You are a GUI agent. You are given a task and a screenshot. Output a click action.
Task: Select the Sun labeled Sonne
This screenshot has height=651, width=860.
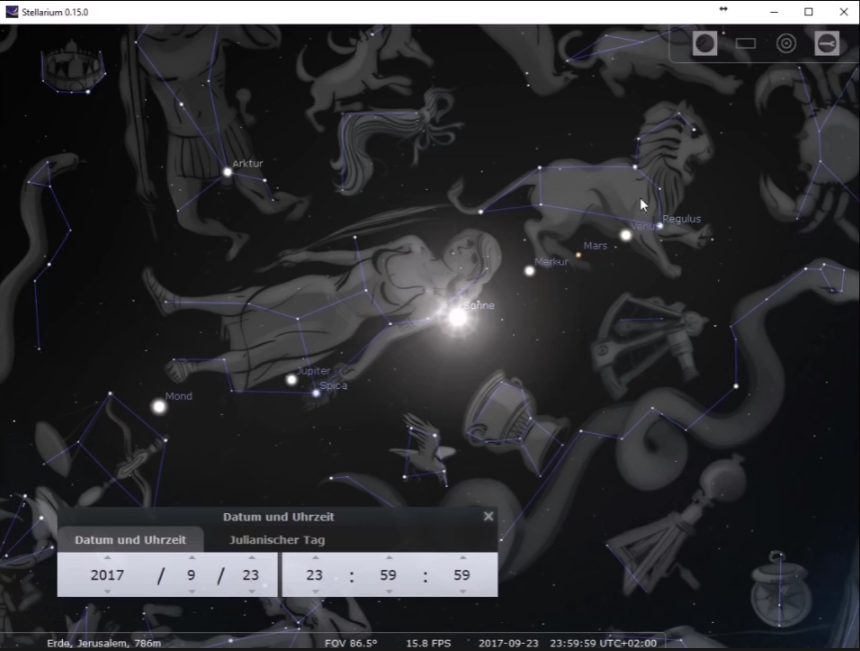pos(457,316)
